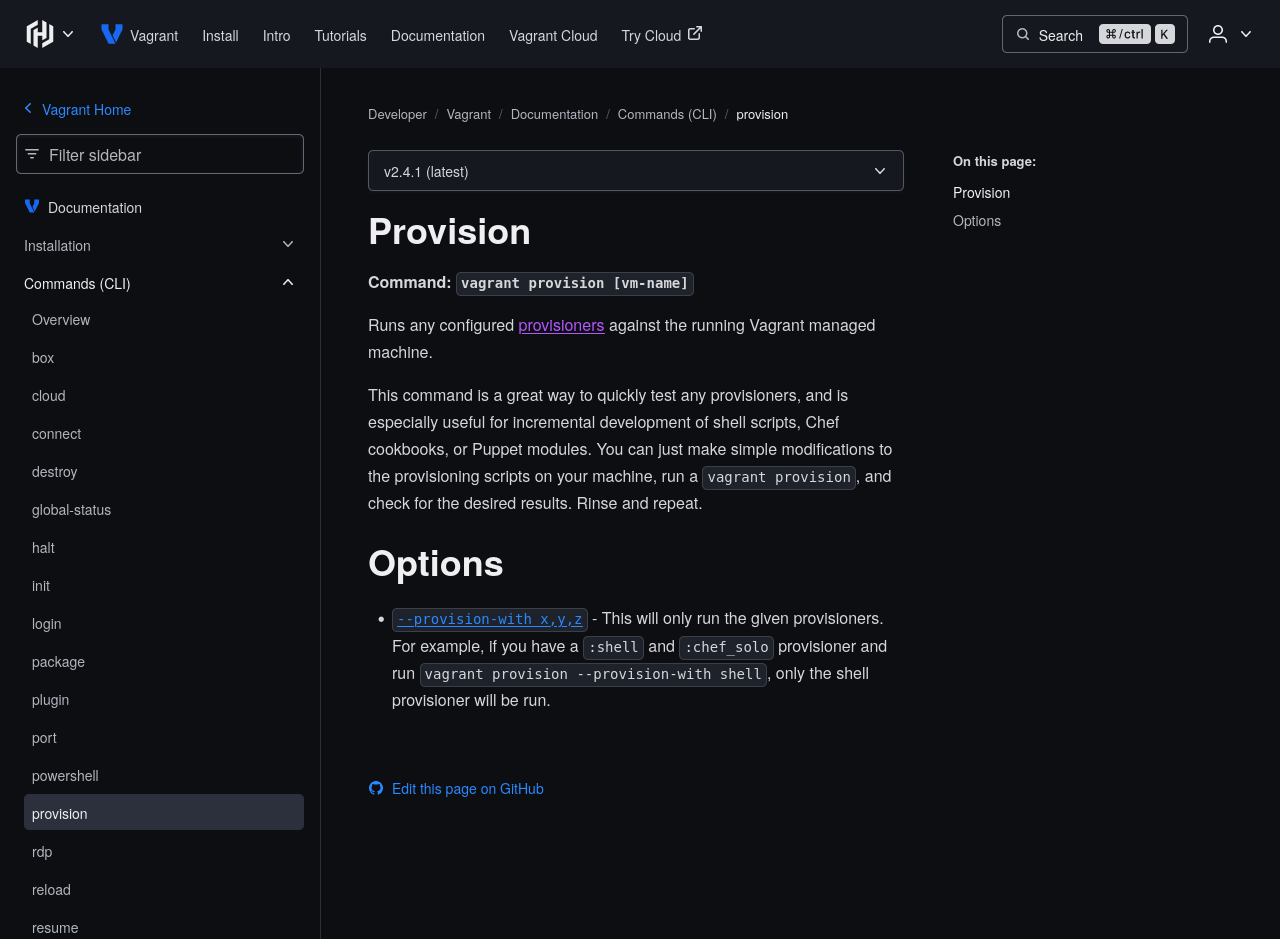Jump to Options in page outline
Screen dimensions: 1280x939
tap(977, 221)
